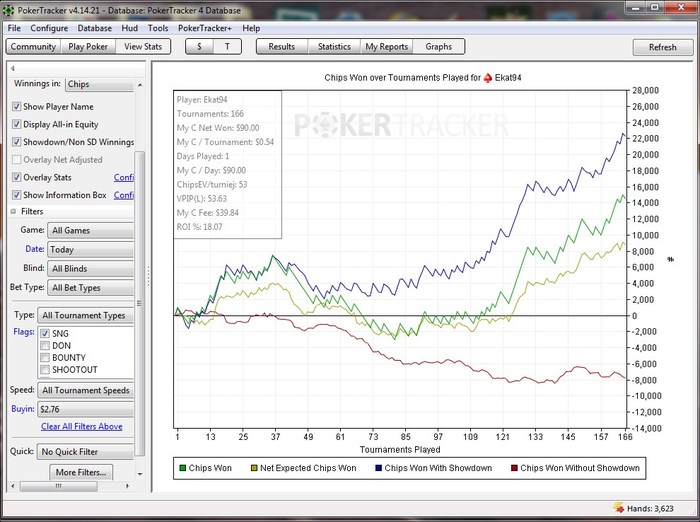Open the Configure menu
Viewport: 700px width, 522px height.
coord(49,28)
